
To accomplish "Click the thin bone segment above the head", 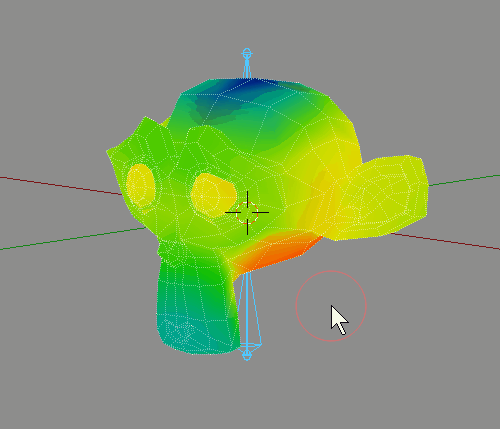I will point(247,69).
